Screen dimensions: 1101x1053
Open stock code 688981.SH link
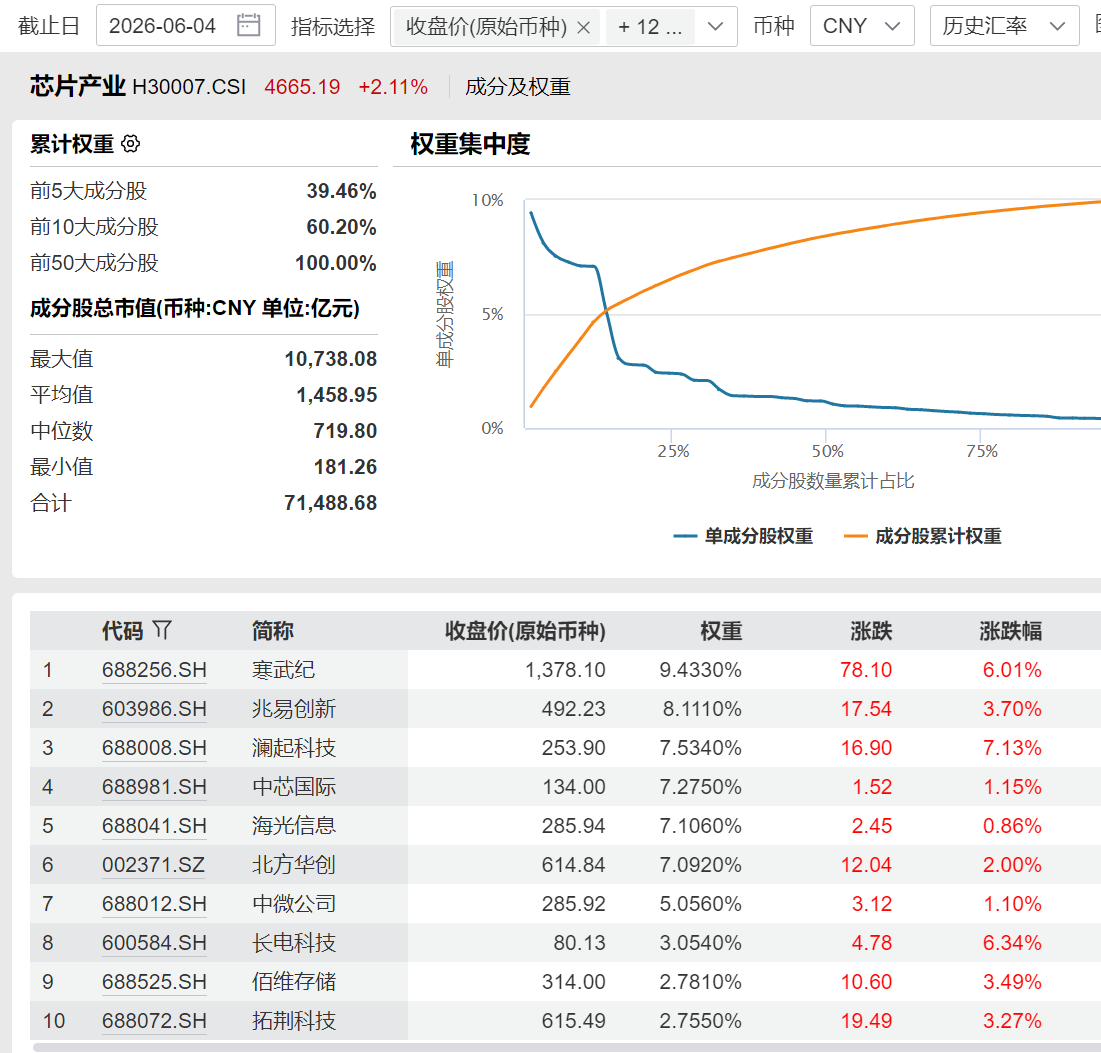click(154, 786)
